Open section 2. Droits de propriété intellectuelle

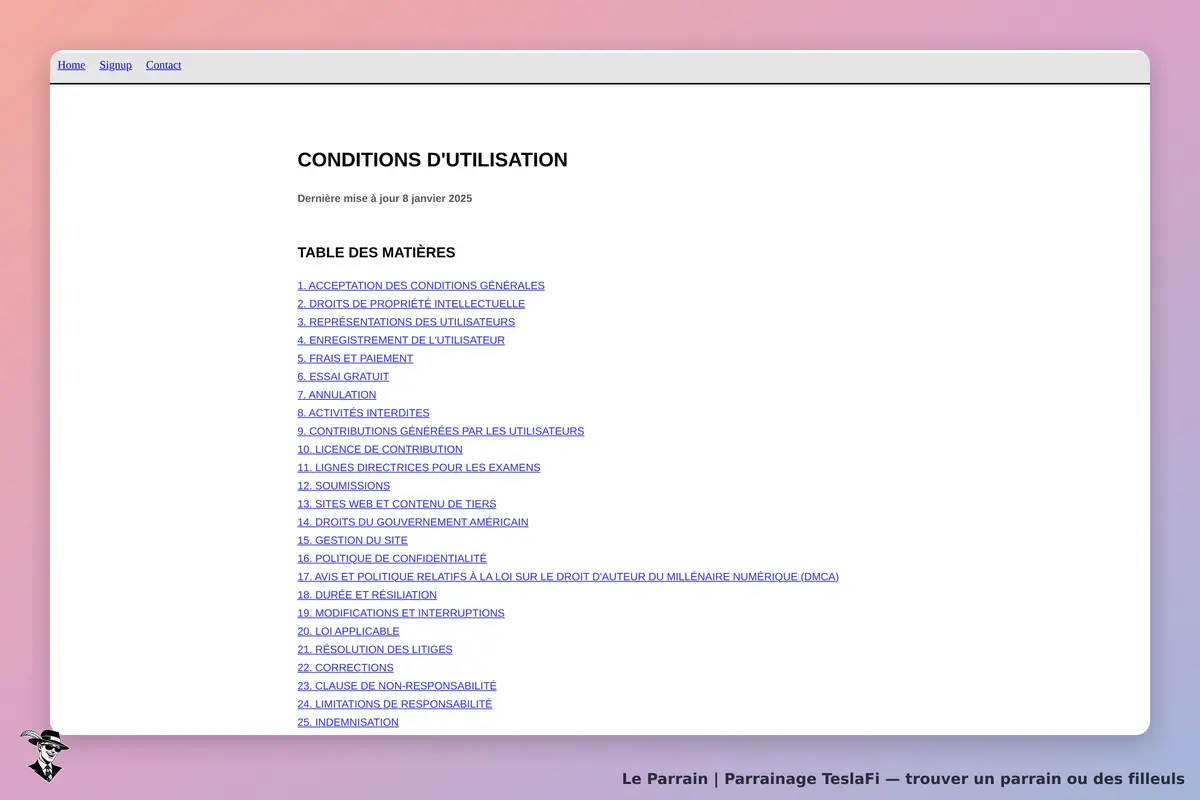click(x=411, y=304)
